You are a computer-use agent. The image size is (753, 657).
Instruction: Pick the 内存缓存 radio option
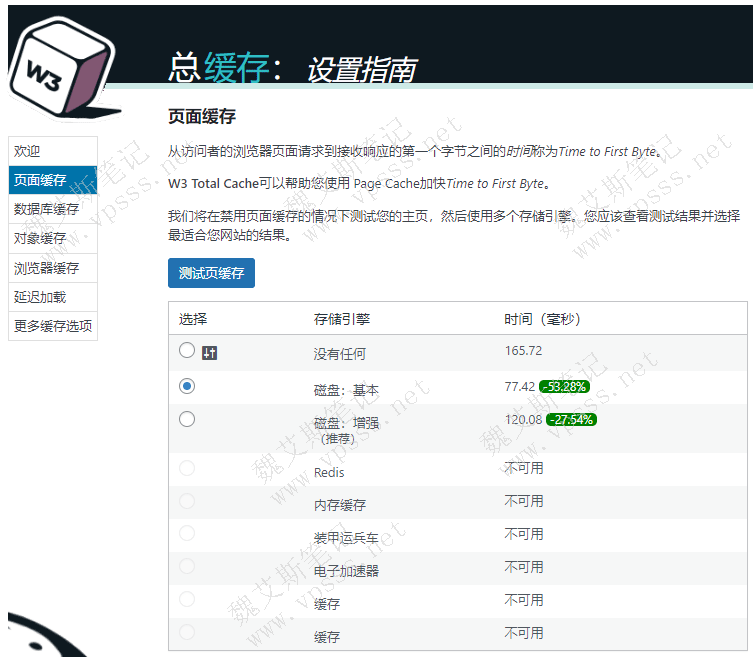tap(187, 501)
